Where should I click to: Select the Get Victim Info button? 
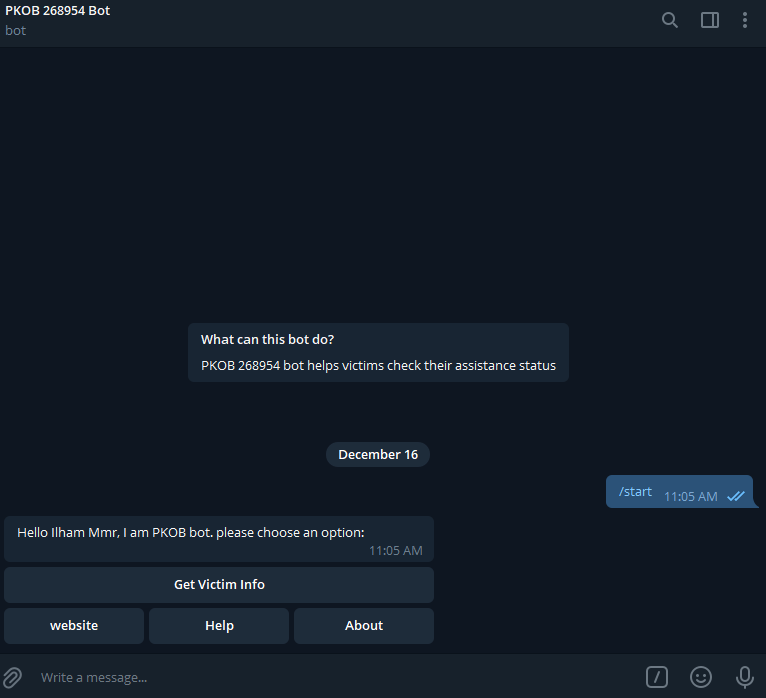[x=219, y=585]
